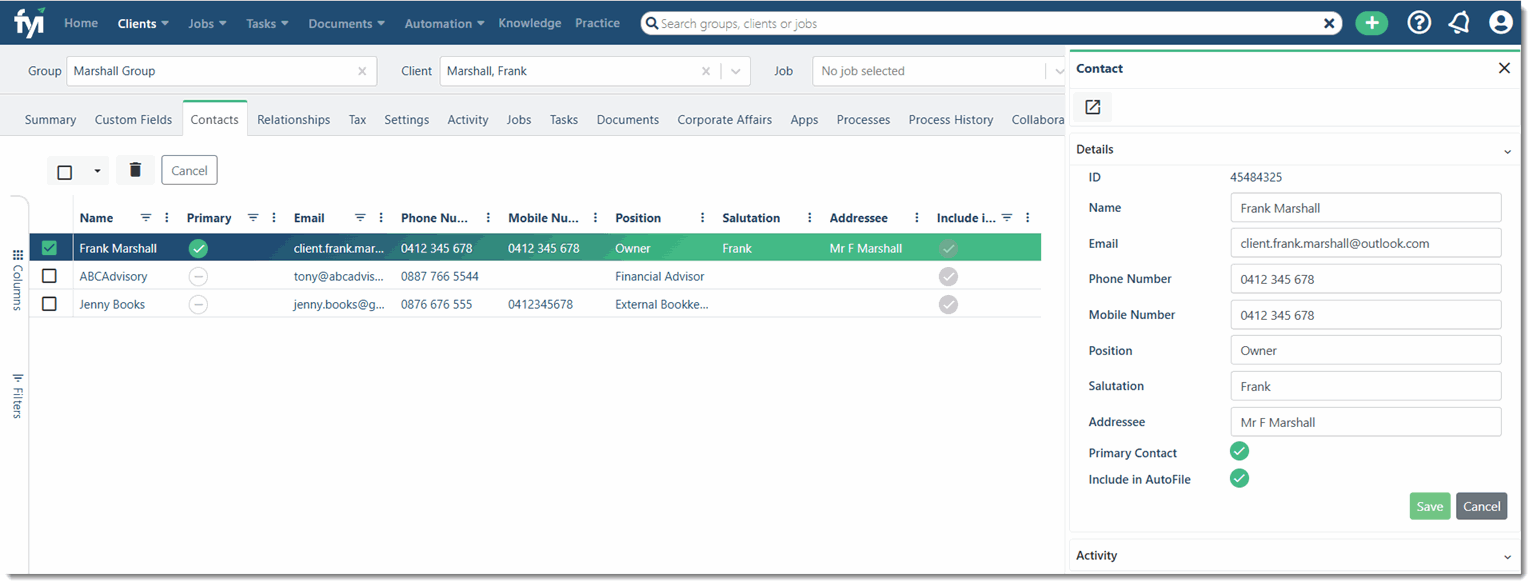Open Knowledge in top navigation

(x=529, y=23)
